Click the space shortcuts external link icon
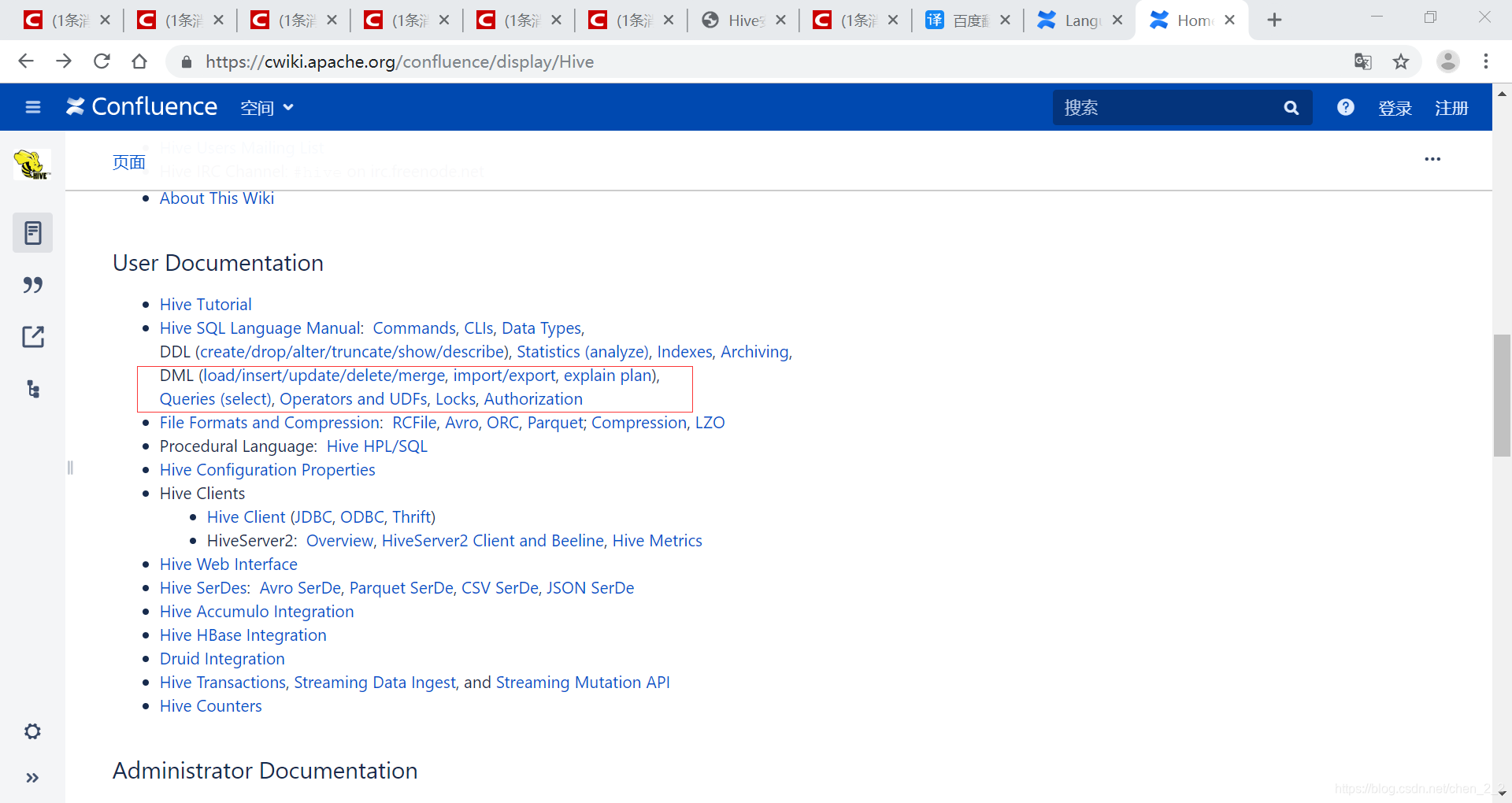1512x803 pixels. [x=33, y=337]
